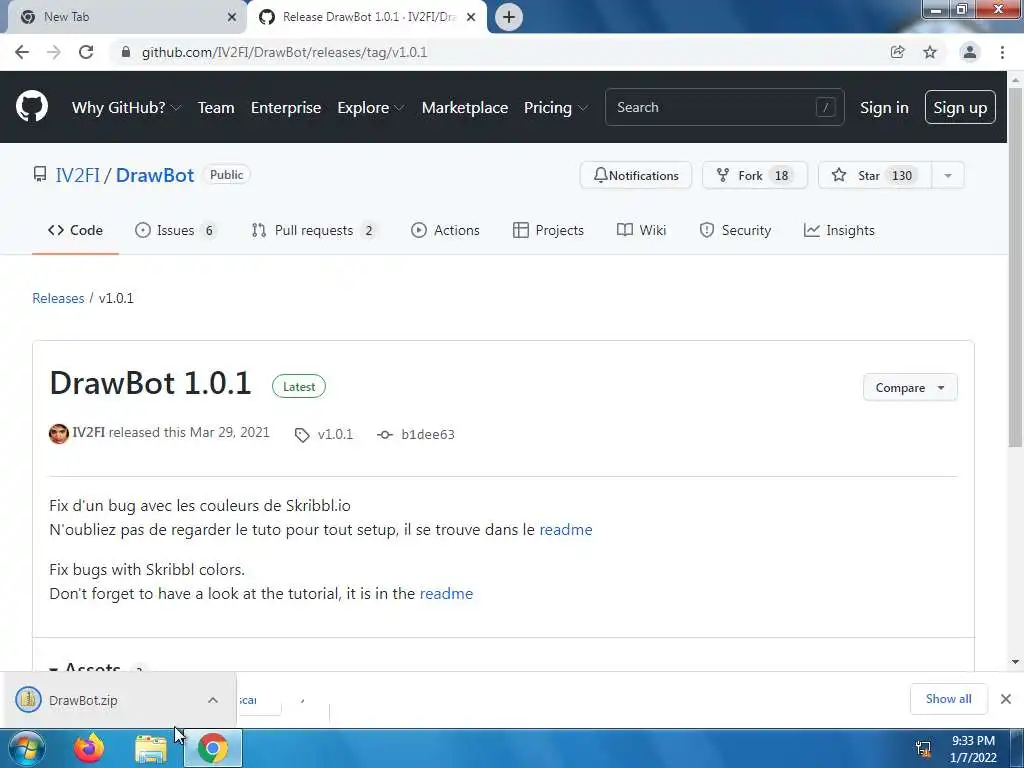Close the downloads bar

(x=1006, y=699)
